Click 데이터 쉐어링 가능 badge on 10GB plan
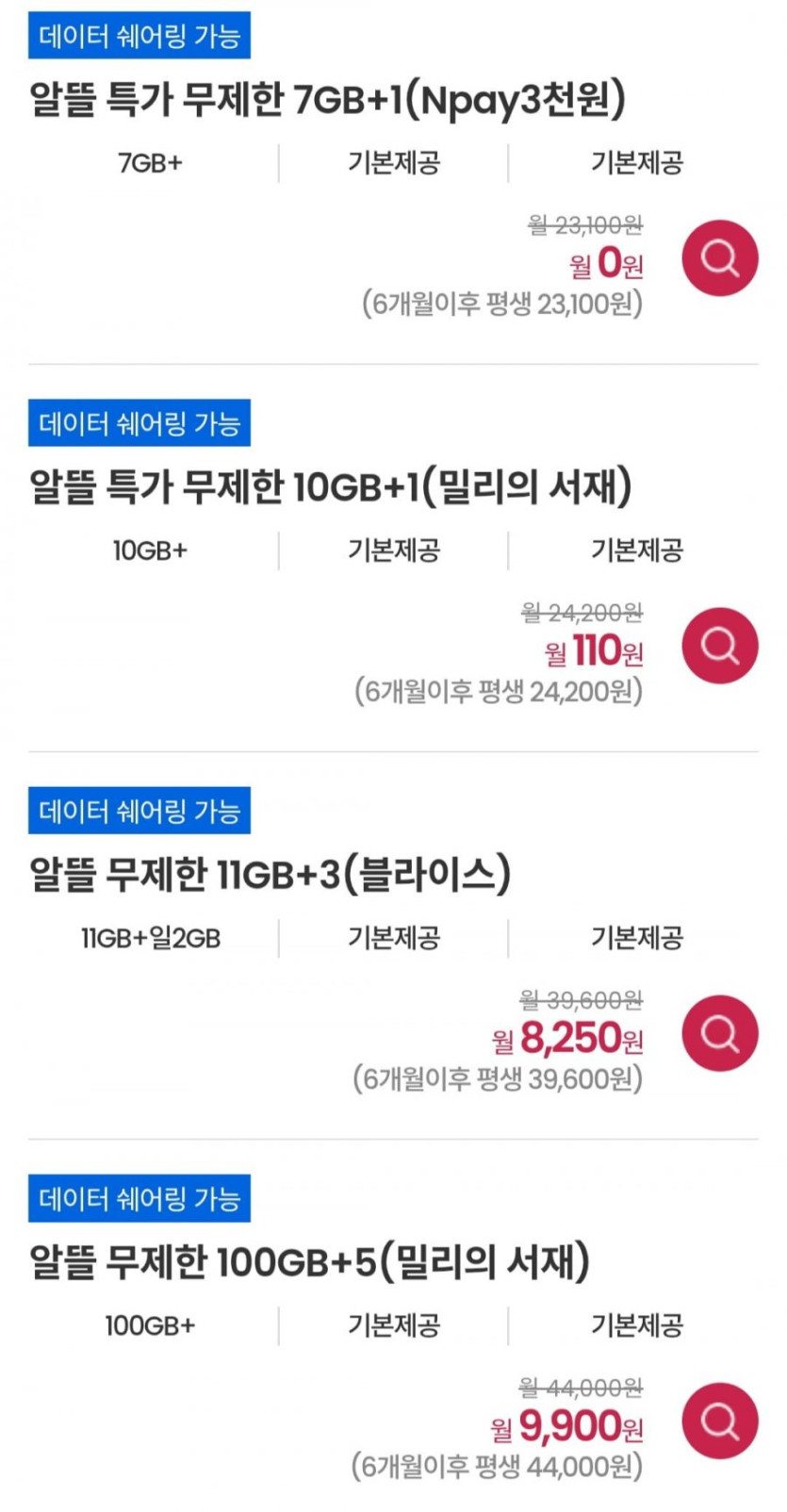The height and width of the screenshot is (1512, 787). point(139,423)
